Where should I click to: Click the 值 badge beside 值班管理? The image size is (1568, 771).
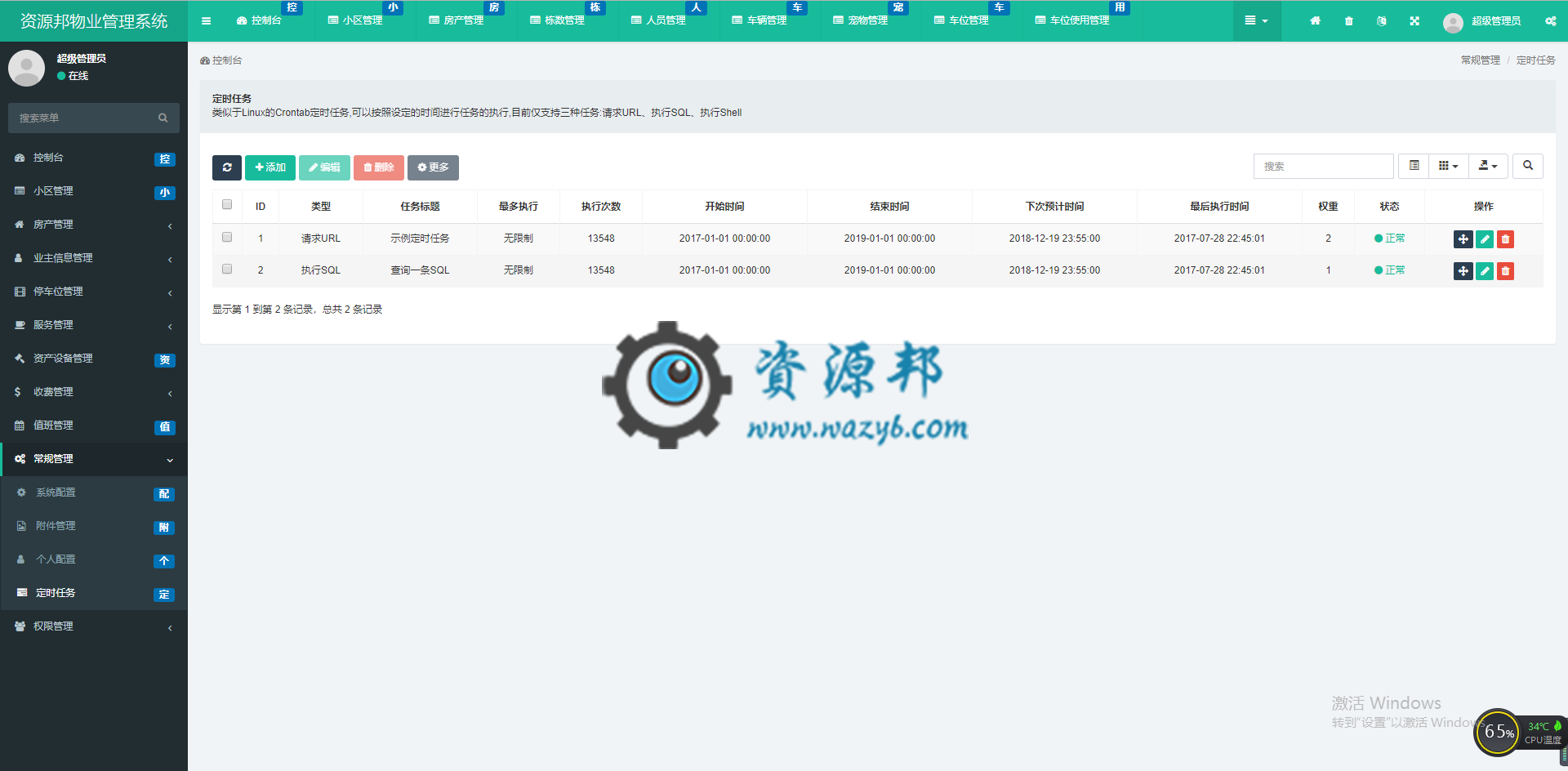[x=165, y=427]
